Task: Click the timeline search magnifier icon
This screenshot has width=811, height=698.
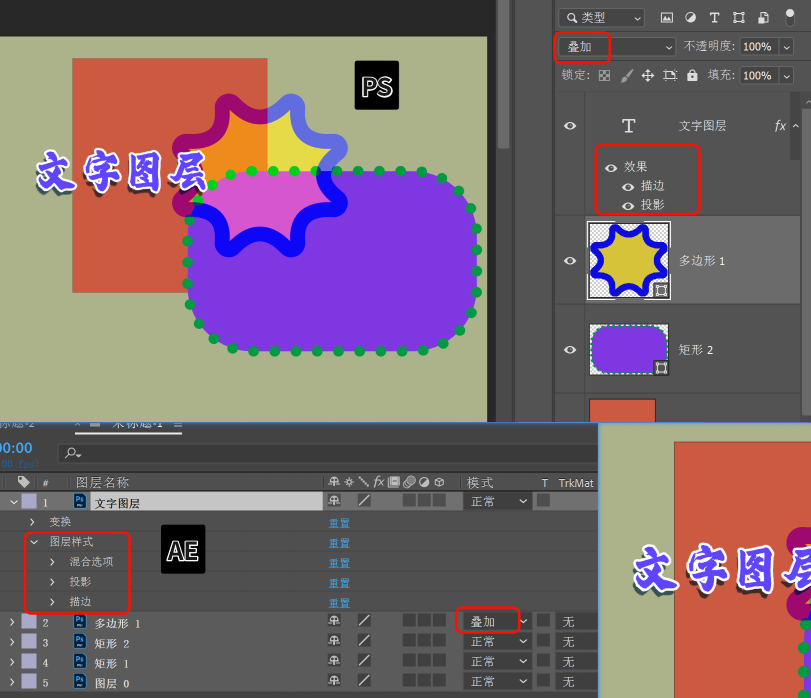Action: pyautogui.click(x=72, y=453)
